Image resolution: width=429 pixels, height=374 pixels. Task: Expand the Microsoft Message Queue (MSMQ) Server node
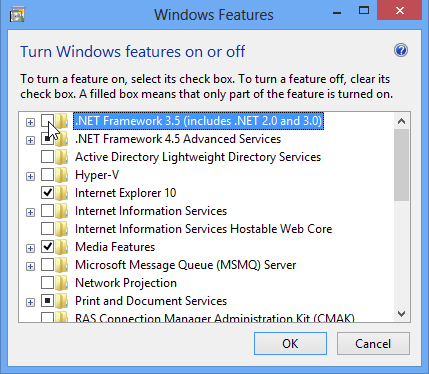click(x=30, y=266)
